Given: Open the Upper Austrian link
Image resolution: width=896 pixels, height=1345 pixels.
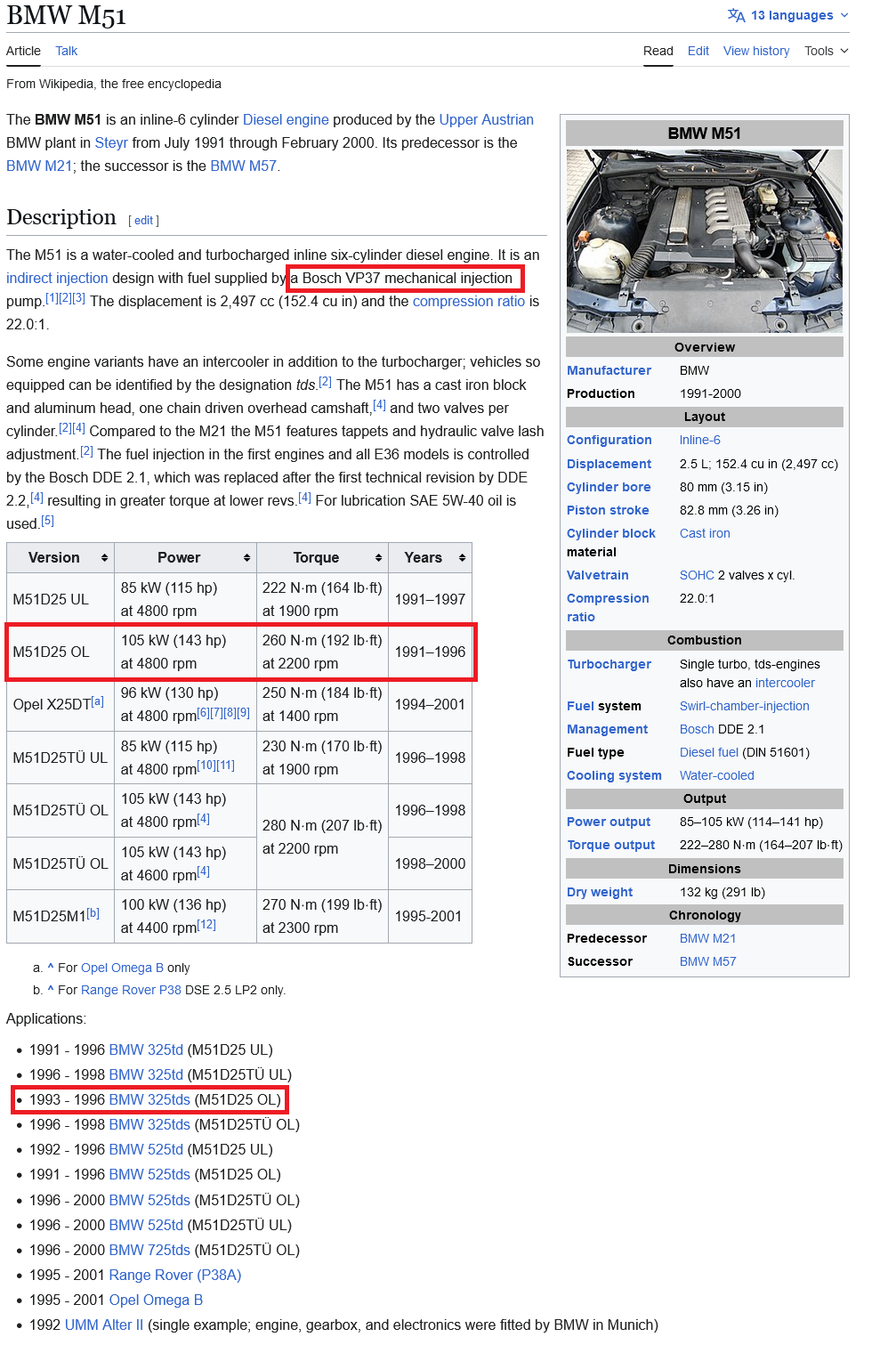Looking at the screenshot, I should [x=487, y=119].
